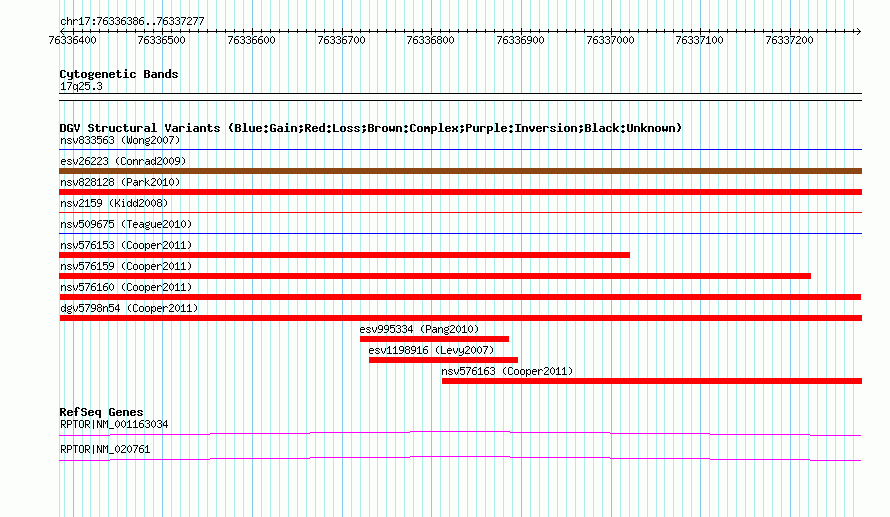The width and height of the screenshot is (890, 517).
Task: Click the red esv1198916 loss bar
Action: [443, 360]
